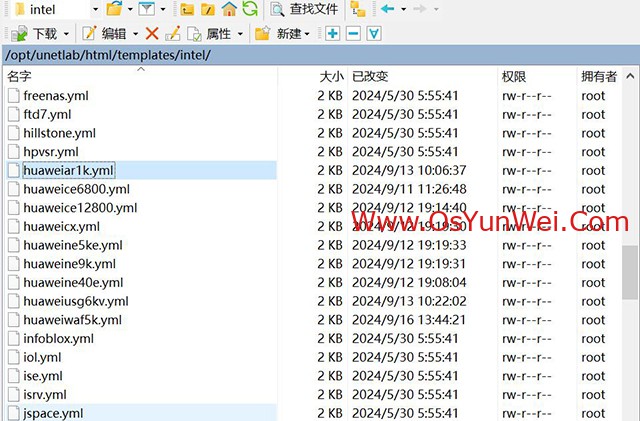
Task: Click the date 2024/9/12 19:19:33
Action: [x=409, y=245]
